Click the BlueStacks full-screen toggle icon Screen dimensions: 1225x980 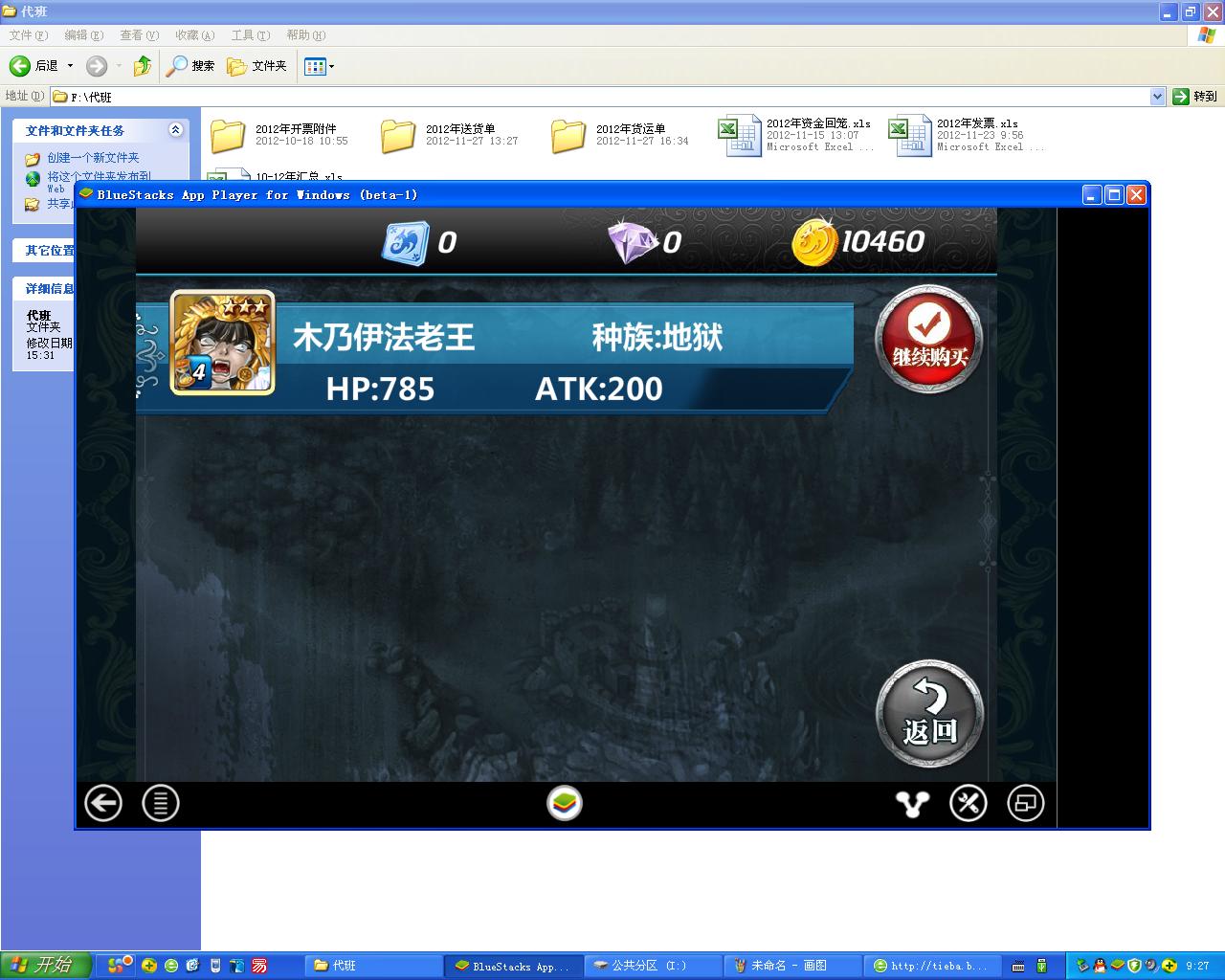click(1026, 803)
